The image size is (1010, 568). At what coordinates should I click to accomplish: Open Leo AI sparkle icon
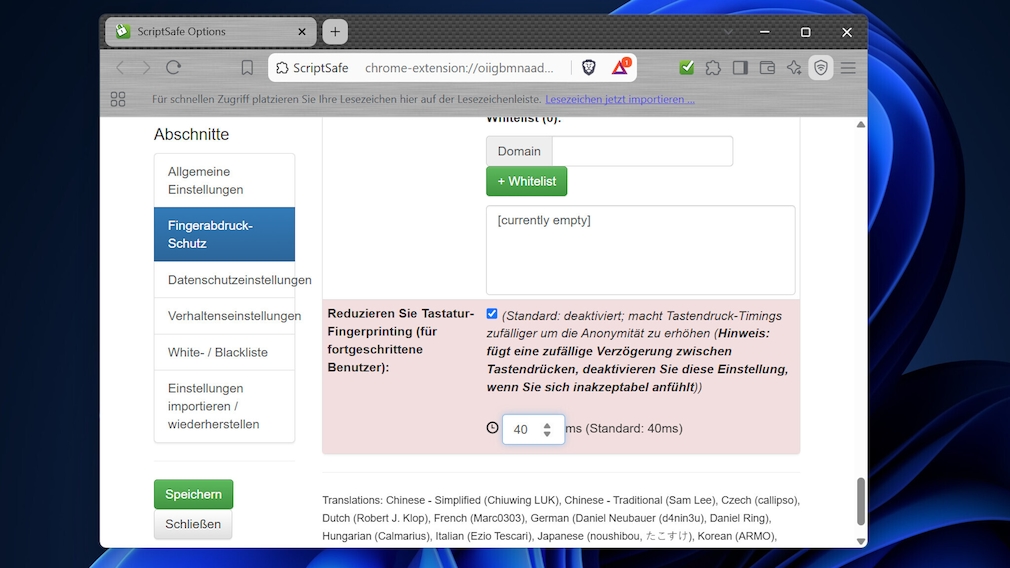[x=794, y=68]
